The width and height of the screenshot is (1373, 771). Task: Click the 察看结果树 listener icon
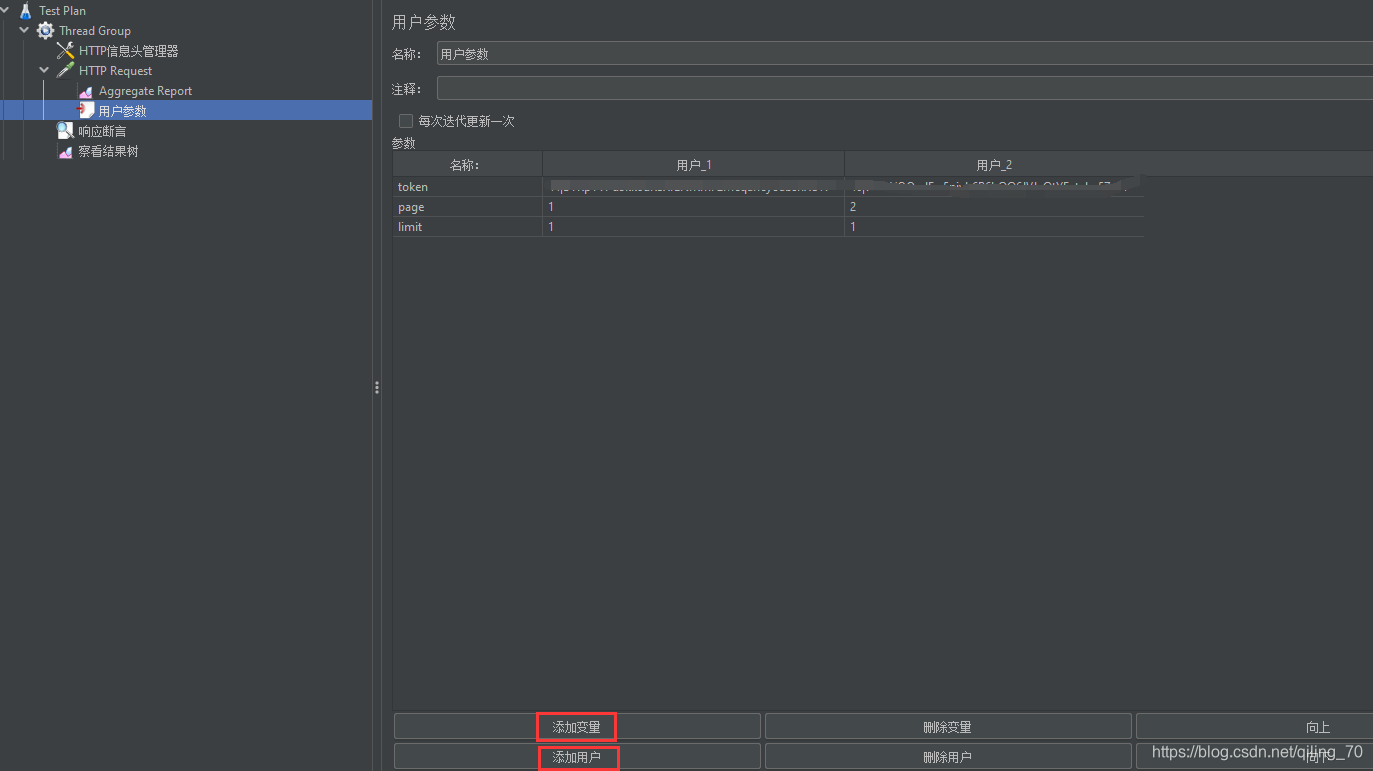pyautogui.click(x=65, y=152)
